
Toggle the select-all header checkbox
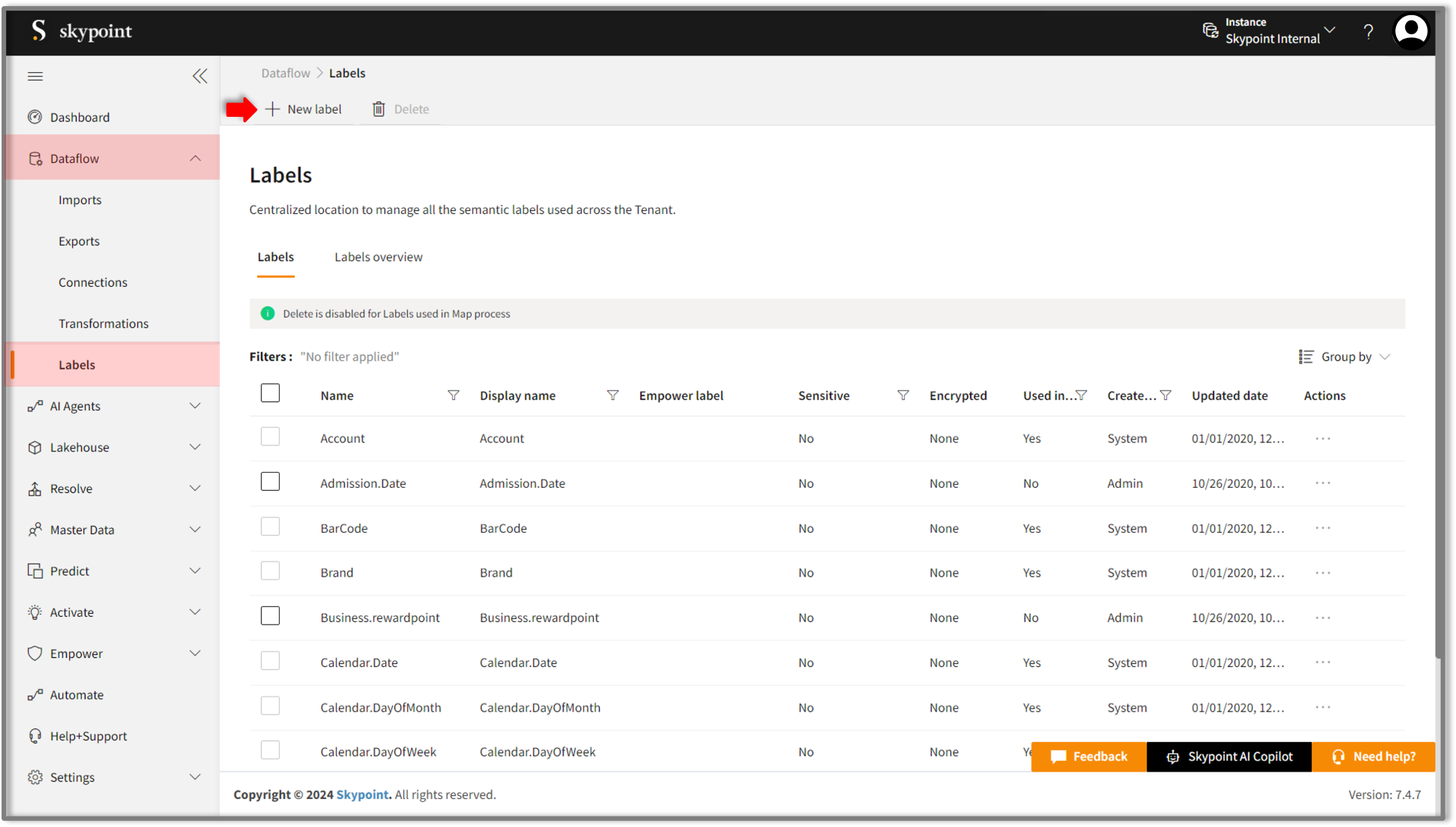click(270, 393)
